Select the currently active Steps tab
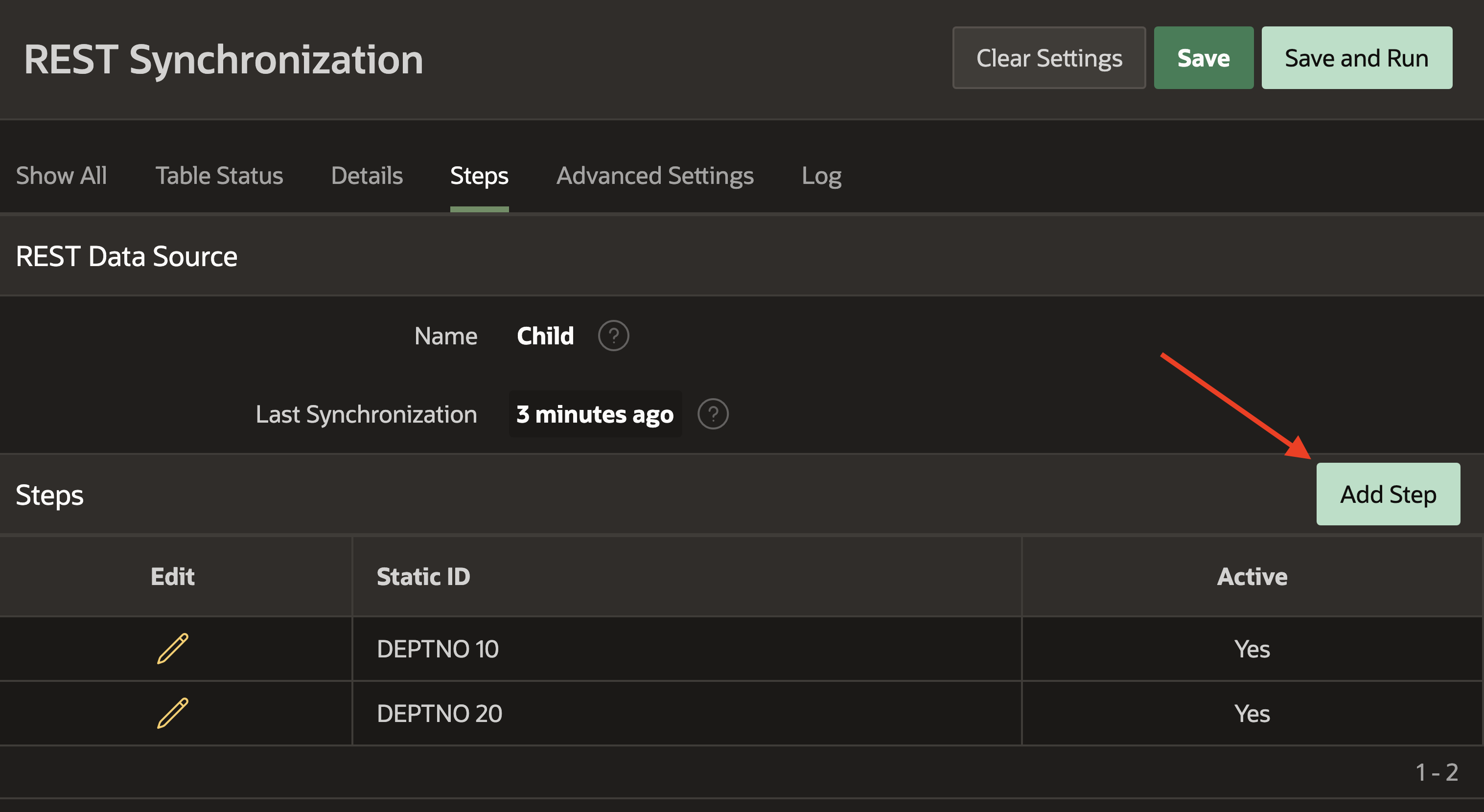Viewport: 1484px width, 812px height. click(x=479, y=176)
